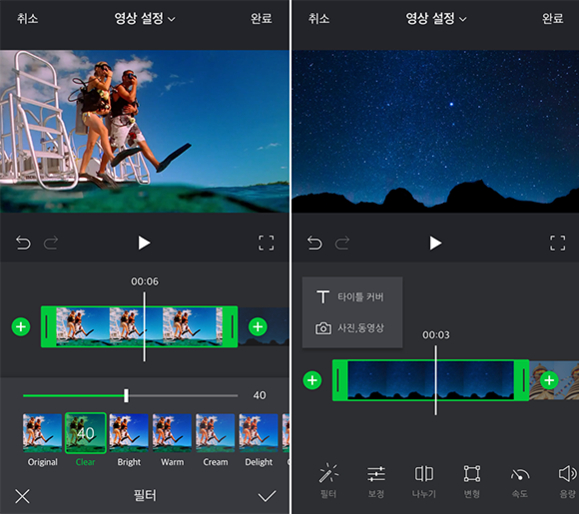The width and height of the screenshot is (579, 514).
Task: Add clip with plus button before diving clip
Action: [x=21, y=327]
